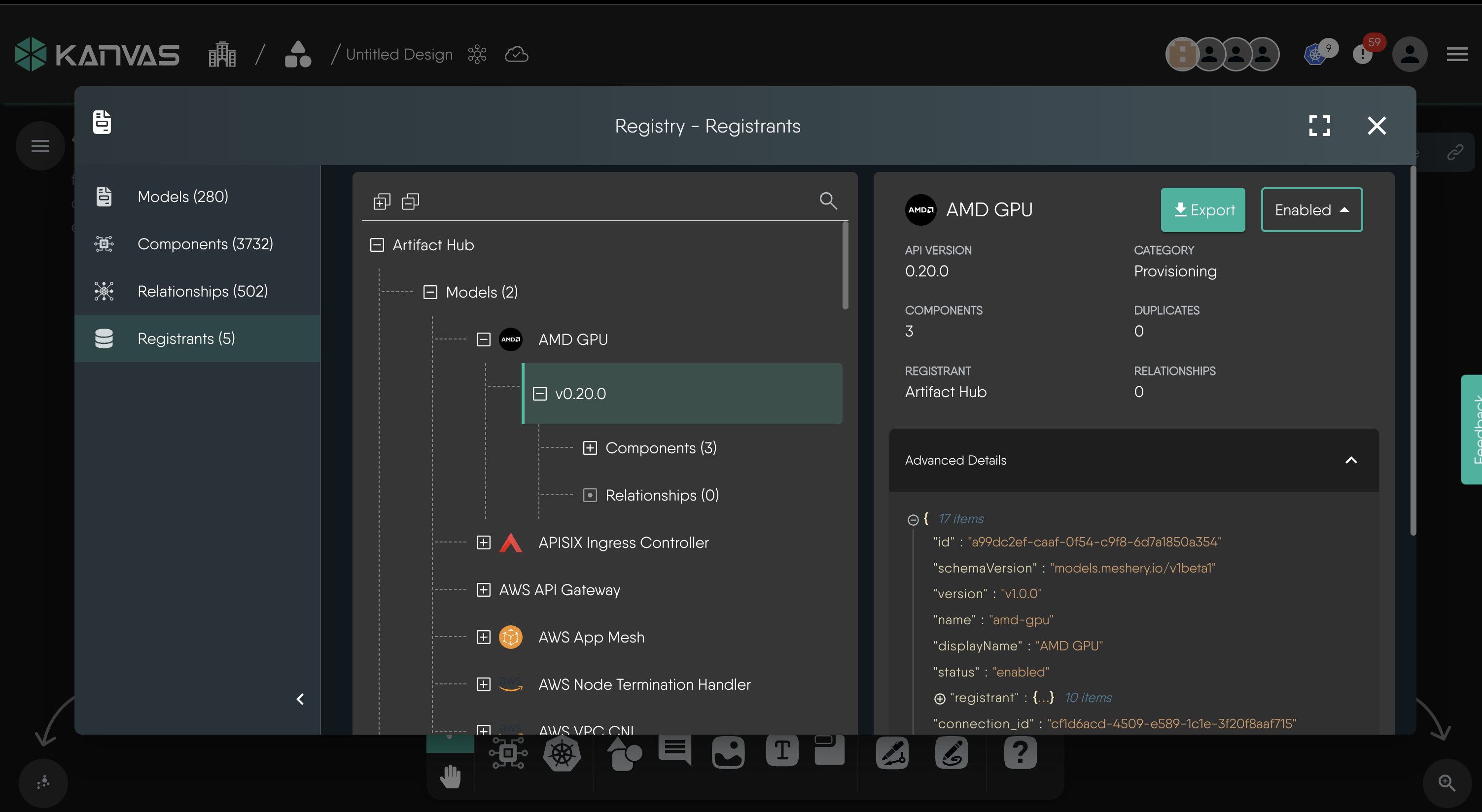Image resolution: width=1482 pixels, height=812 pixels.
Task: Switch to the Relationships (502) tab
Action: click(203, 291)
